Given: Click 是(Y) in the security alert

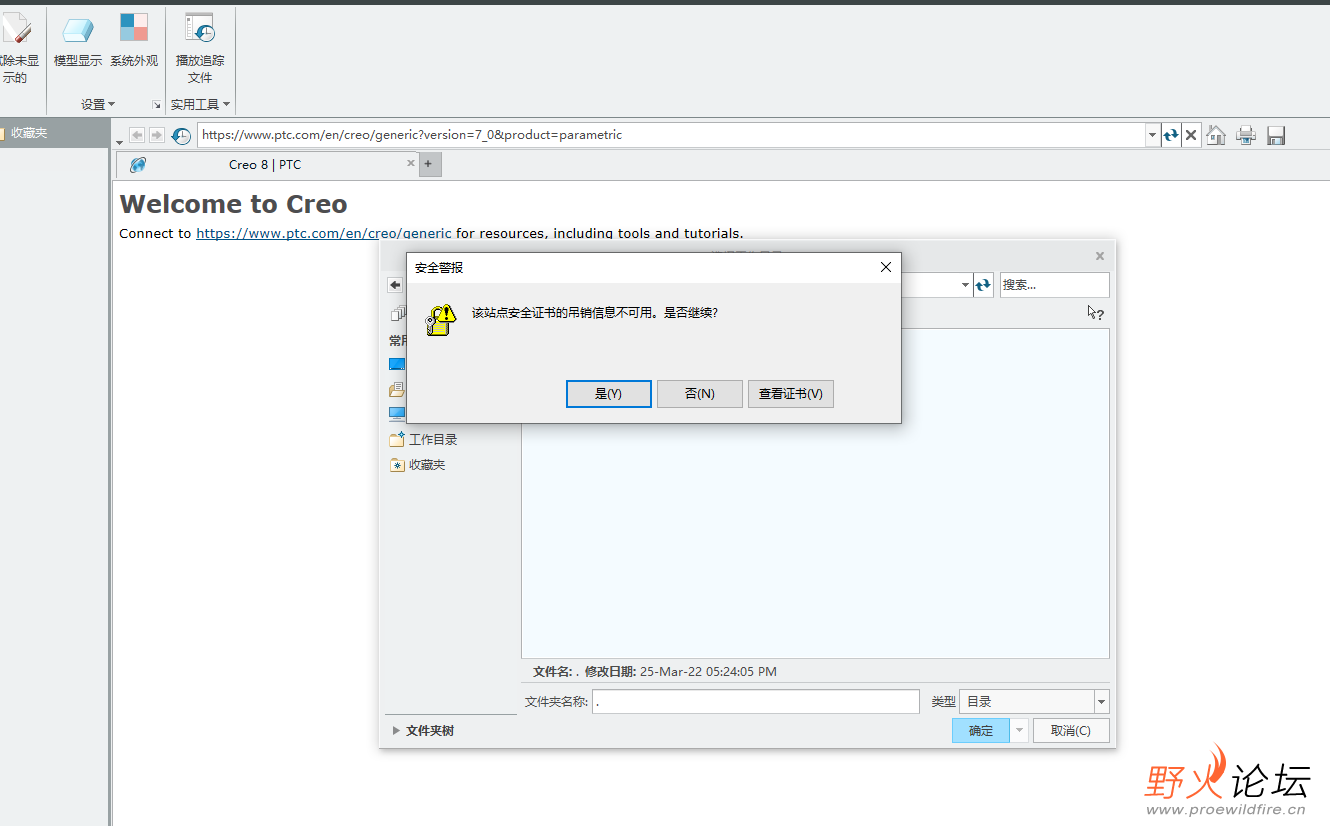Looking at the screenshot, I should pyautogui.click(x=609, y=394).
